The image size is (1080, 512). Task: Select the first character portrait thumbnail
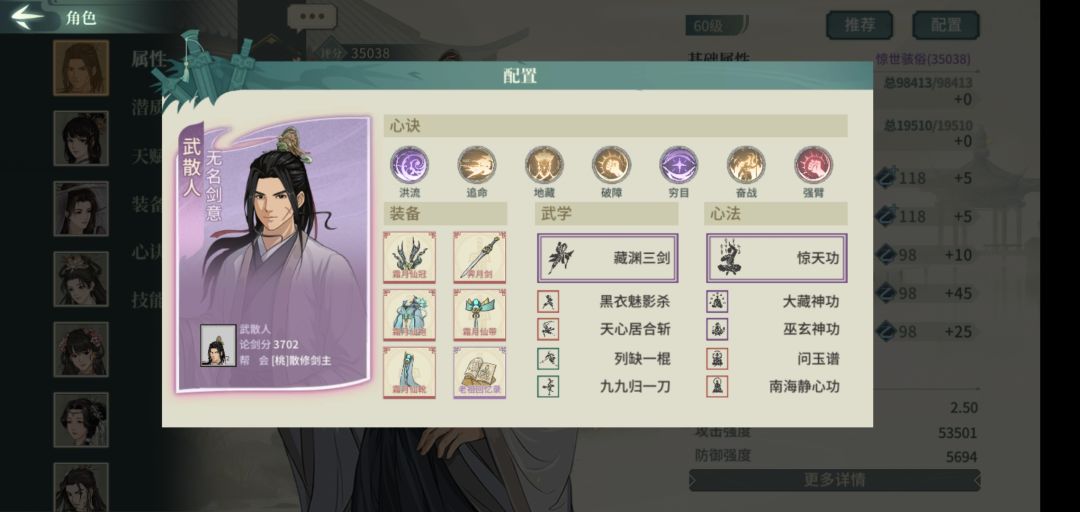tap(81, 68)
